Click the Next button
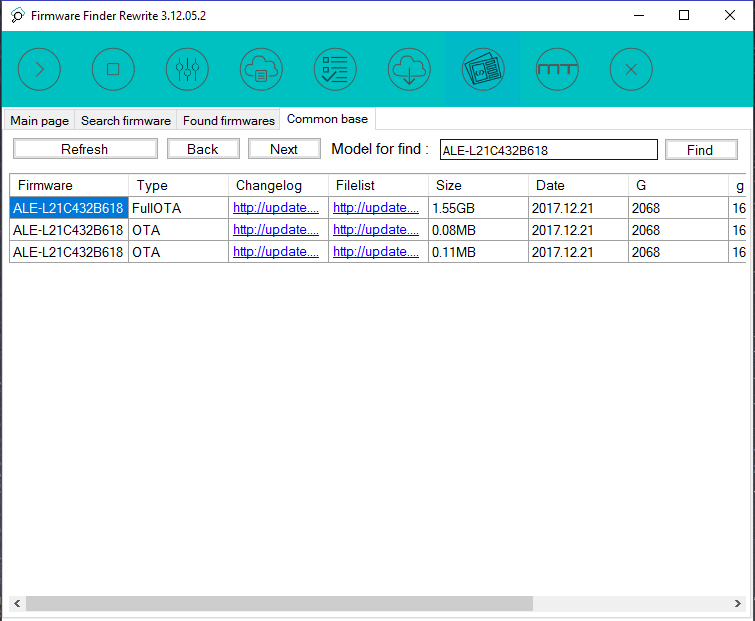The height and width of the screenshot is (621, 755). pos(284,149)
